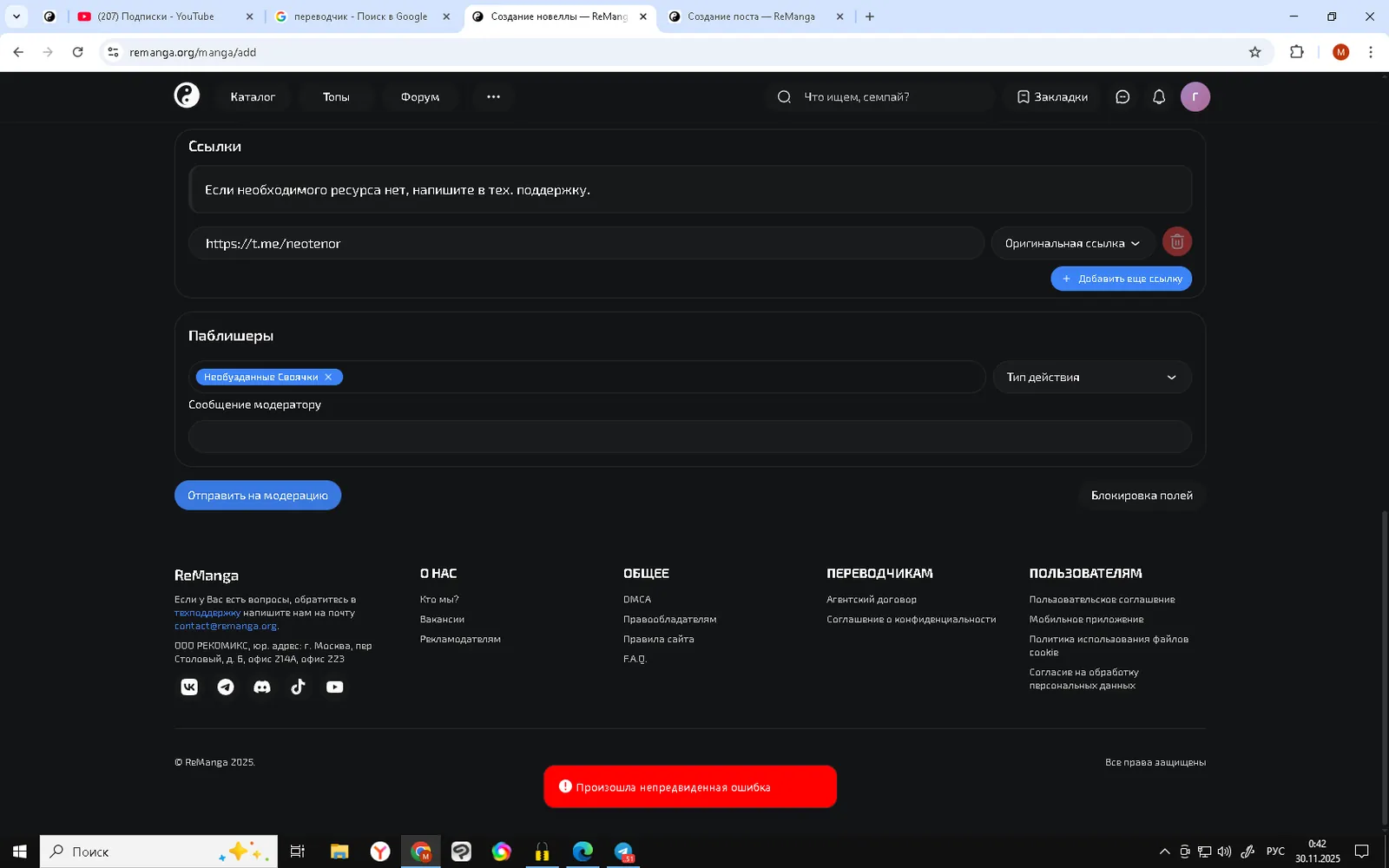Viewport: 1389px width, 868px height.
Task: Open the F.A.Q. footer link
Action: pyautogui.click(x=635, y=660)
